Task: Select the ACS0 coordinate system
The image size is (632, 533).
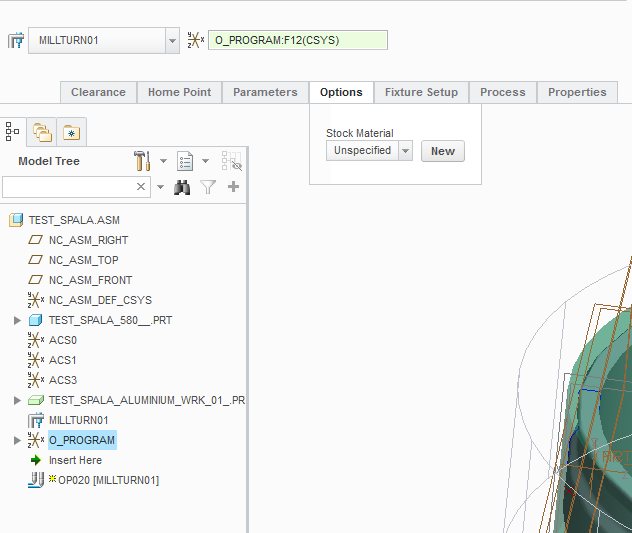Action: click(x=63, y=340)
